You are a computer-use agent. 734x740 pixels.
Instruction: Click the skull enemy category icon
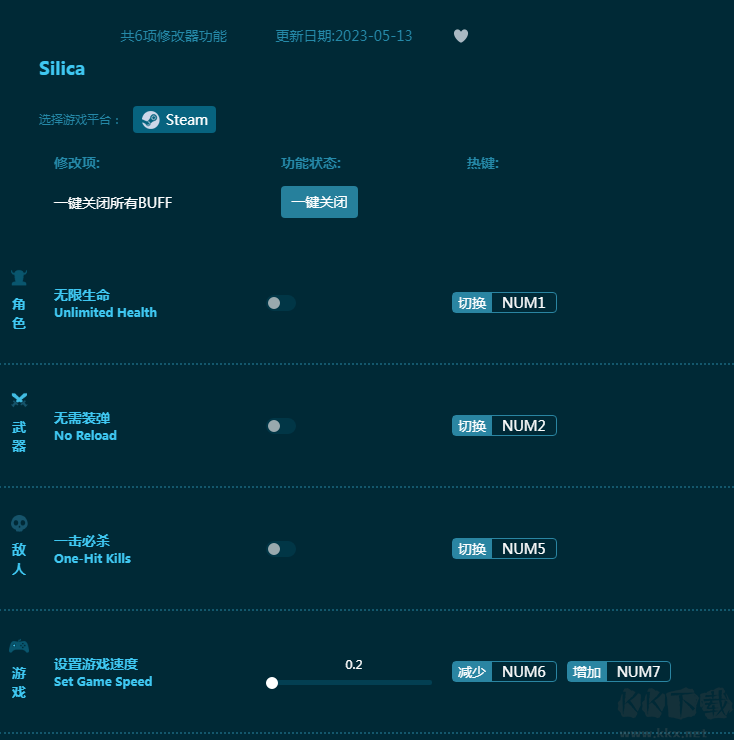(x=19, y=524)
